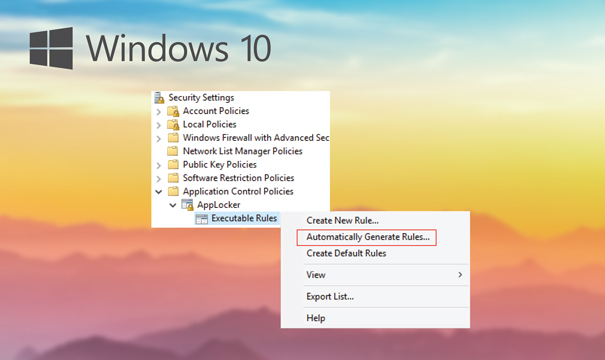Click the Windows Firewall folder icon
Screen dimensions: 605x360
173,138
